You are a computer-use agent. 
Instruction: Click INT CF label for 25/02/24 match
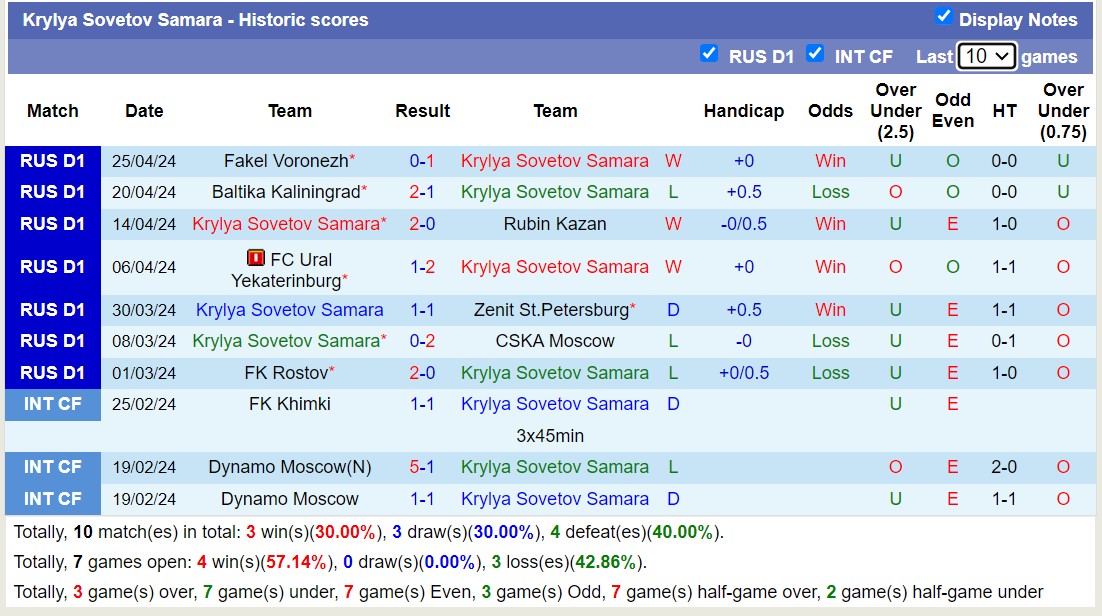point(53,404)
